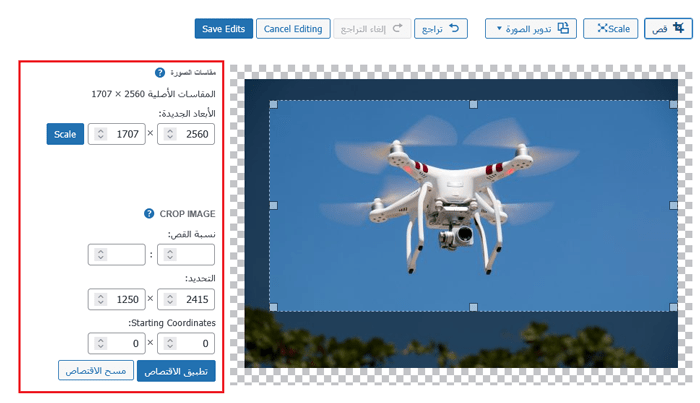The image size is (700, 403).
Task: Click the bottom-right crop selection handle
Action: 673,308
